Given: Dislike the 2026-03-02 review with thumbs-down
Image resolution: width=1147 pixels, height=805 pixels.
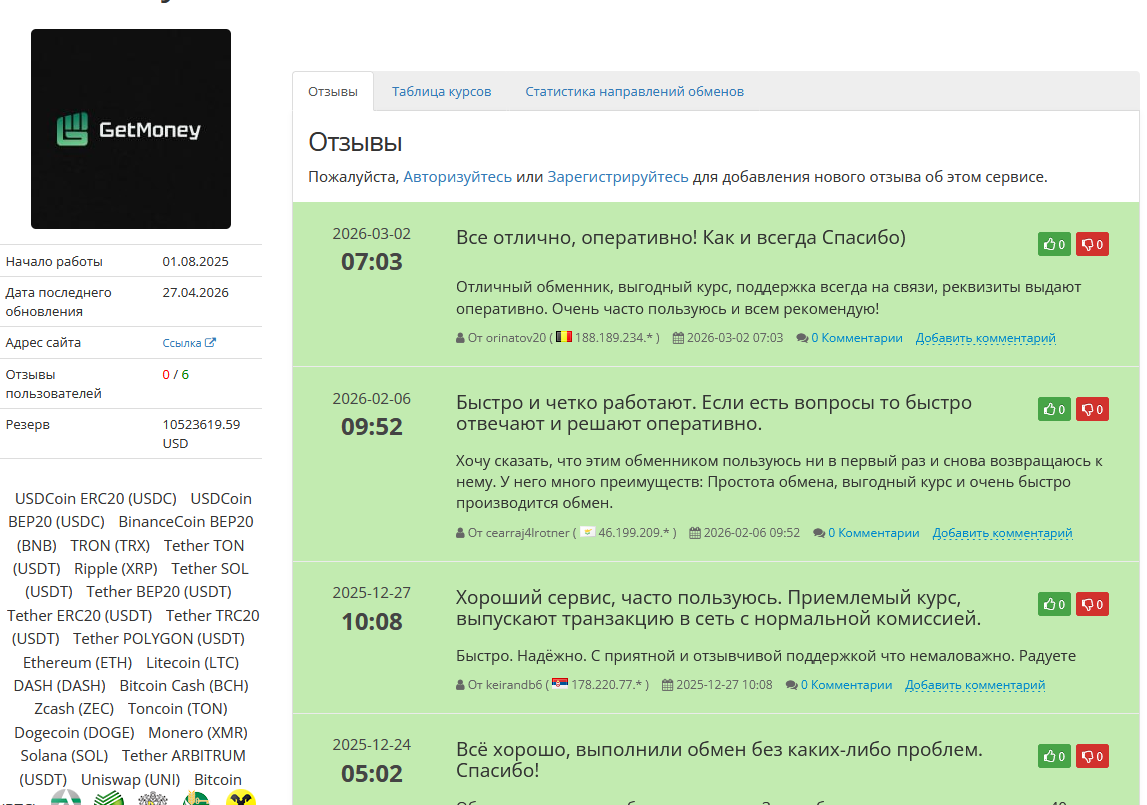Looking at the screenshot, I should point(1092,244).
